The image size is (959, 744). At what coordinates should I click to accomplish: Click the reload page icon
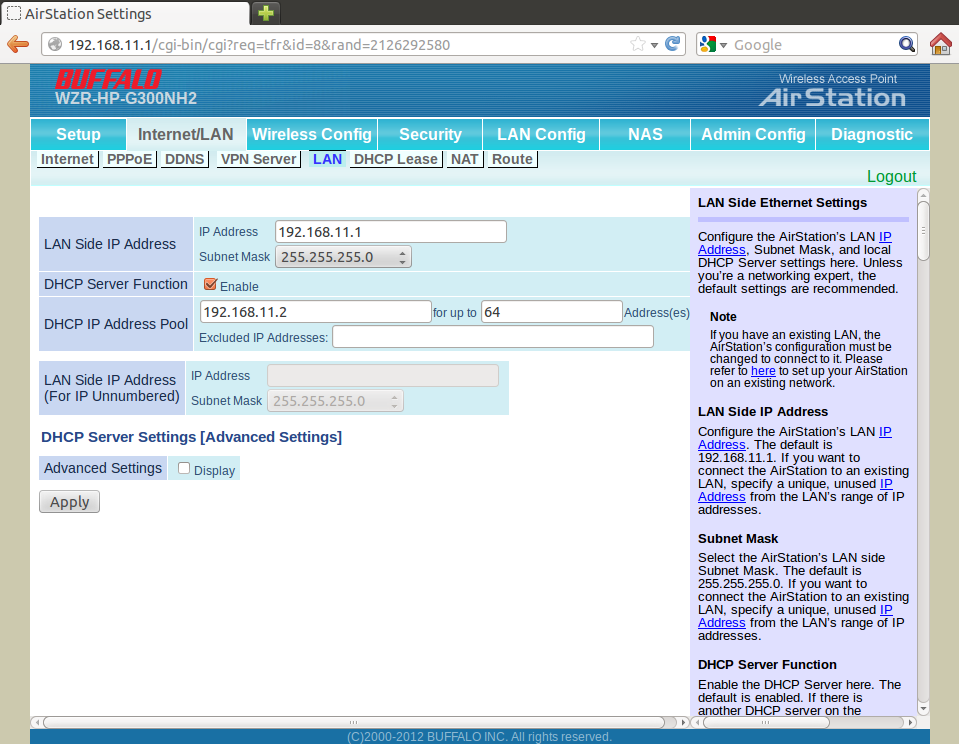(x=673, y=44)
